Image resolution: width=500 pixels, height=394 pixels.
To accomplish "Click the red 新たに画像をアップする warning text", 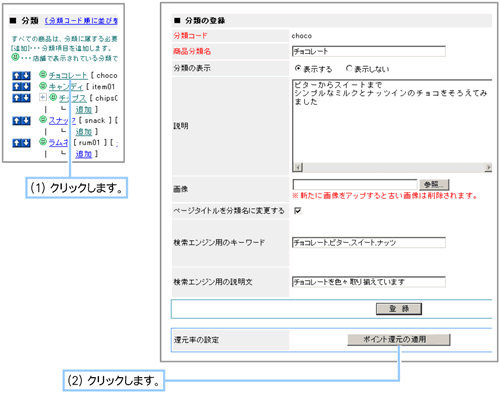I will pos(385,196).
